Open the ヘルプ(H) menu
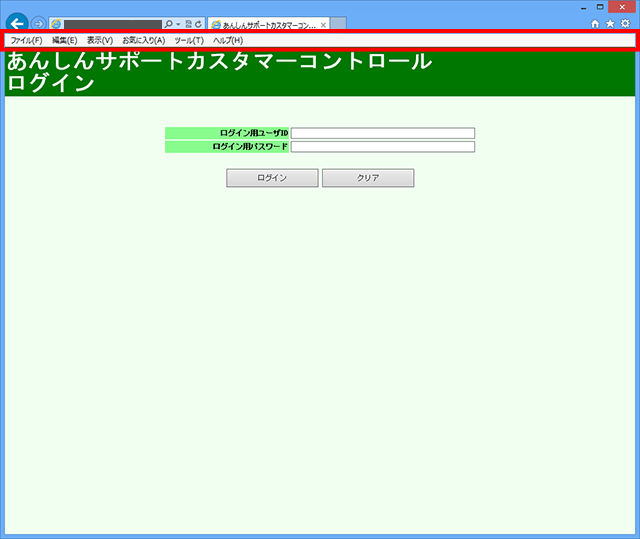This screenshot has width=640, height=539. (x=228, y=40)
